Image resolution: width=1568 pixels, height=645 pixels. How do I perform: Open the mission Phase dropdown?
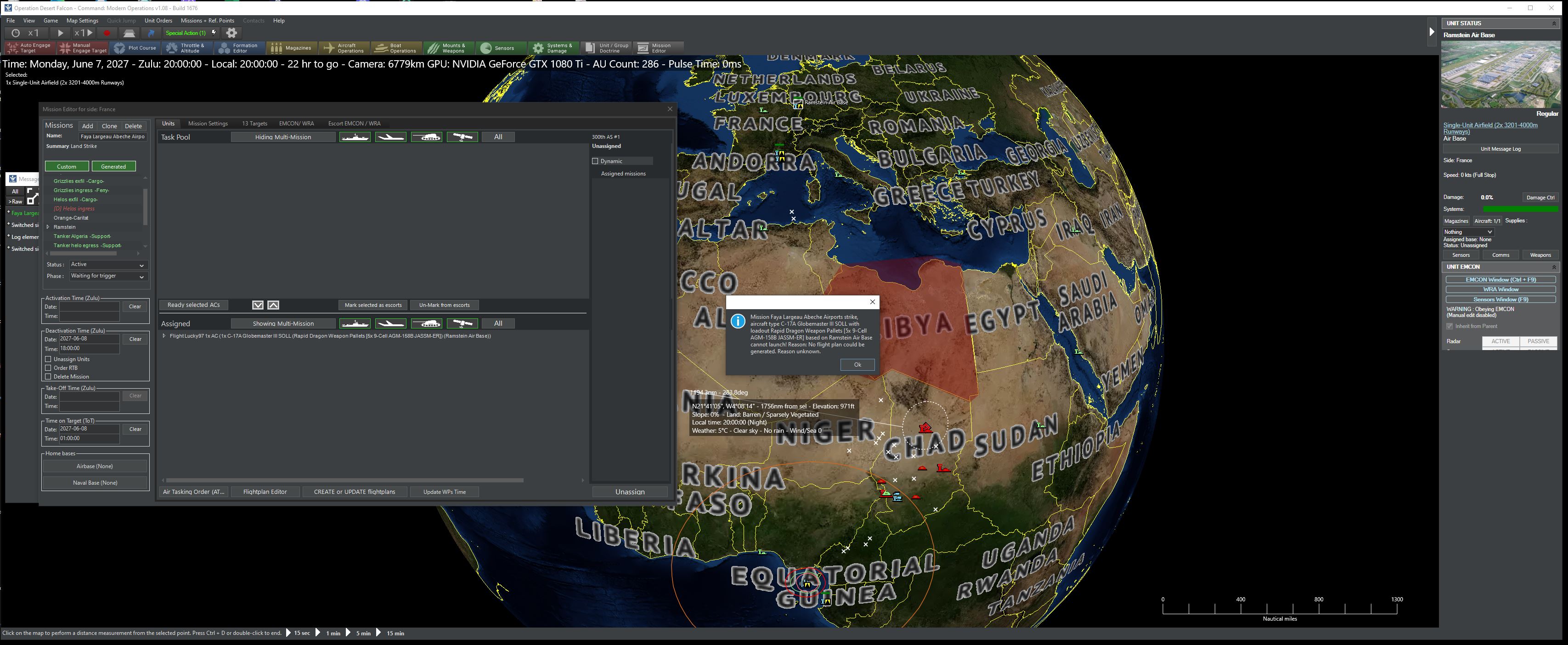coord(108,277)
